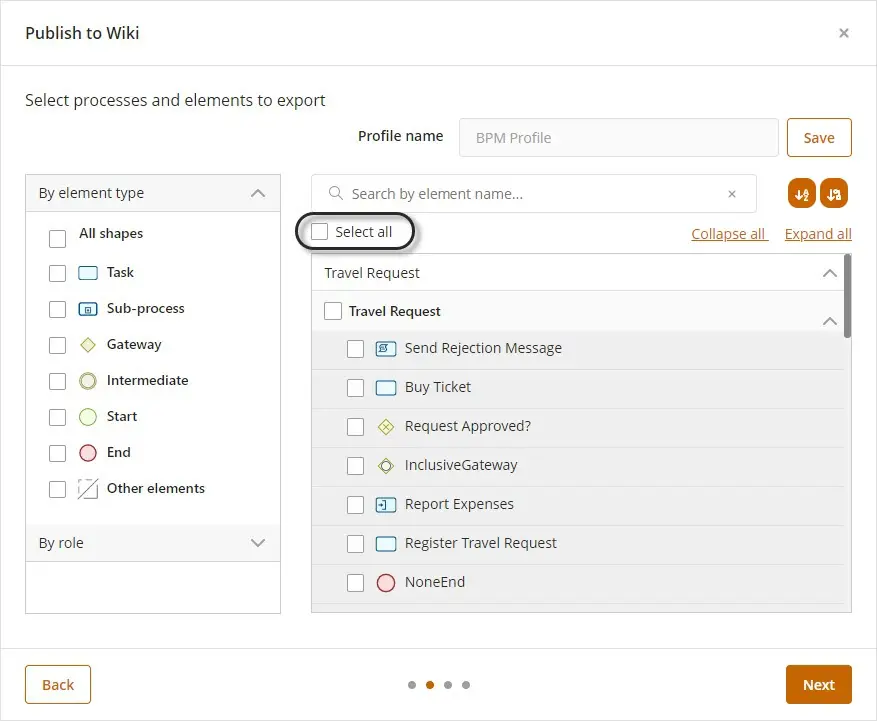The image size is (877, 721).
Task: Check the All shapes checkbox
Action: click(x=57, y=238)
